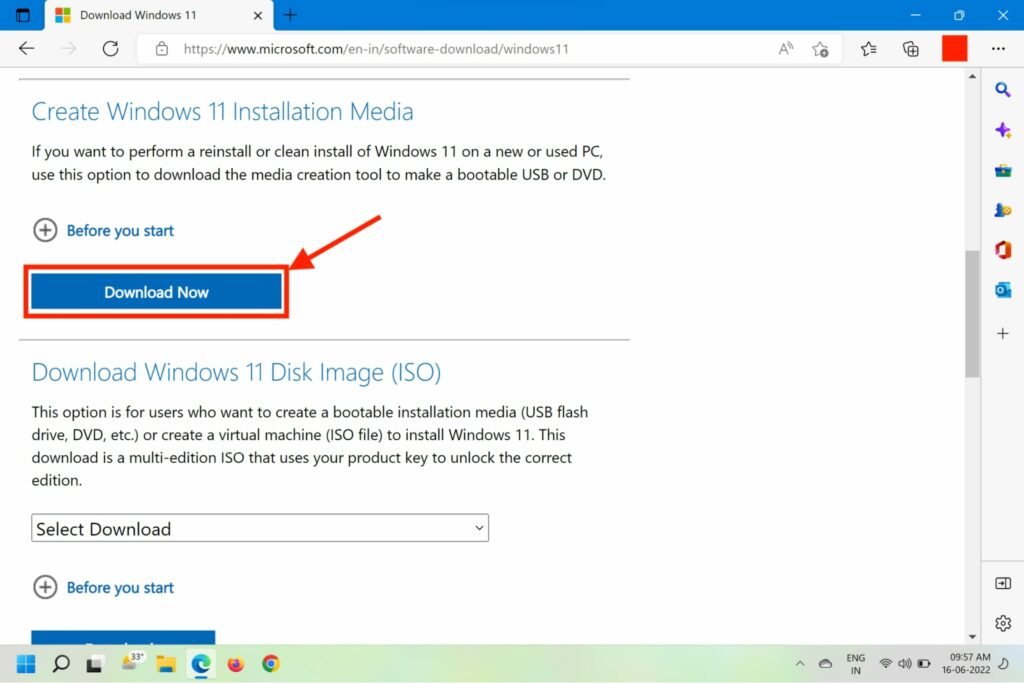Open the Select Download dropdown

[x=260, y=528]
